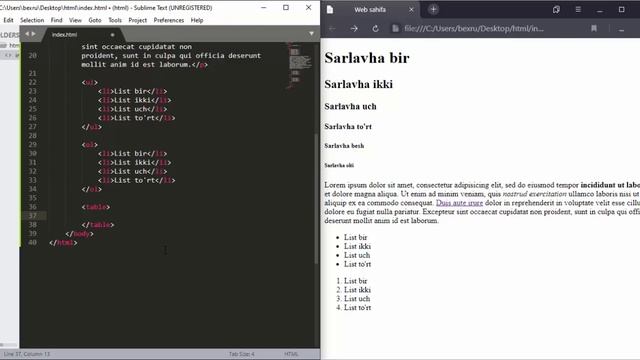Open the Preferences menu
Screen dimensions: 640x360
pyautogui.click(x=169, y=20)
